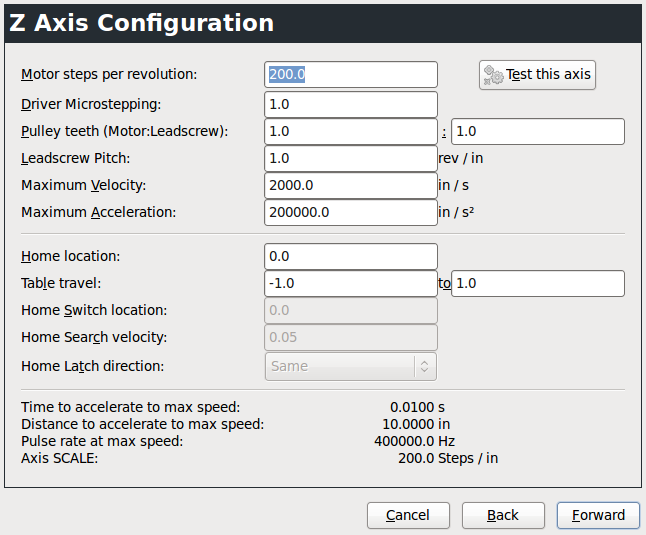
Task: Edit the Maximum Acceleration value
Action: pos(351,213)
